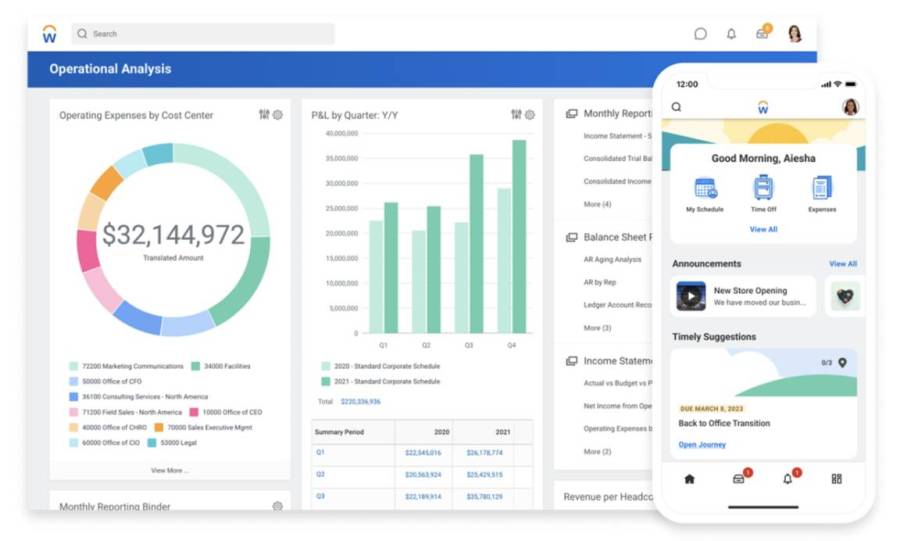Click the 70000 Sales Executive Mgmt legend entry
Viewport: 900px width, 541px height.
pos(204,427)
